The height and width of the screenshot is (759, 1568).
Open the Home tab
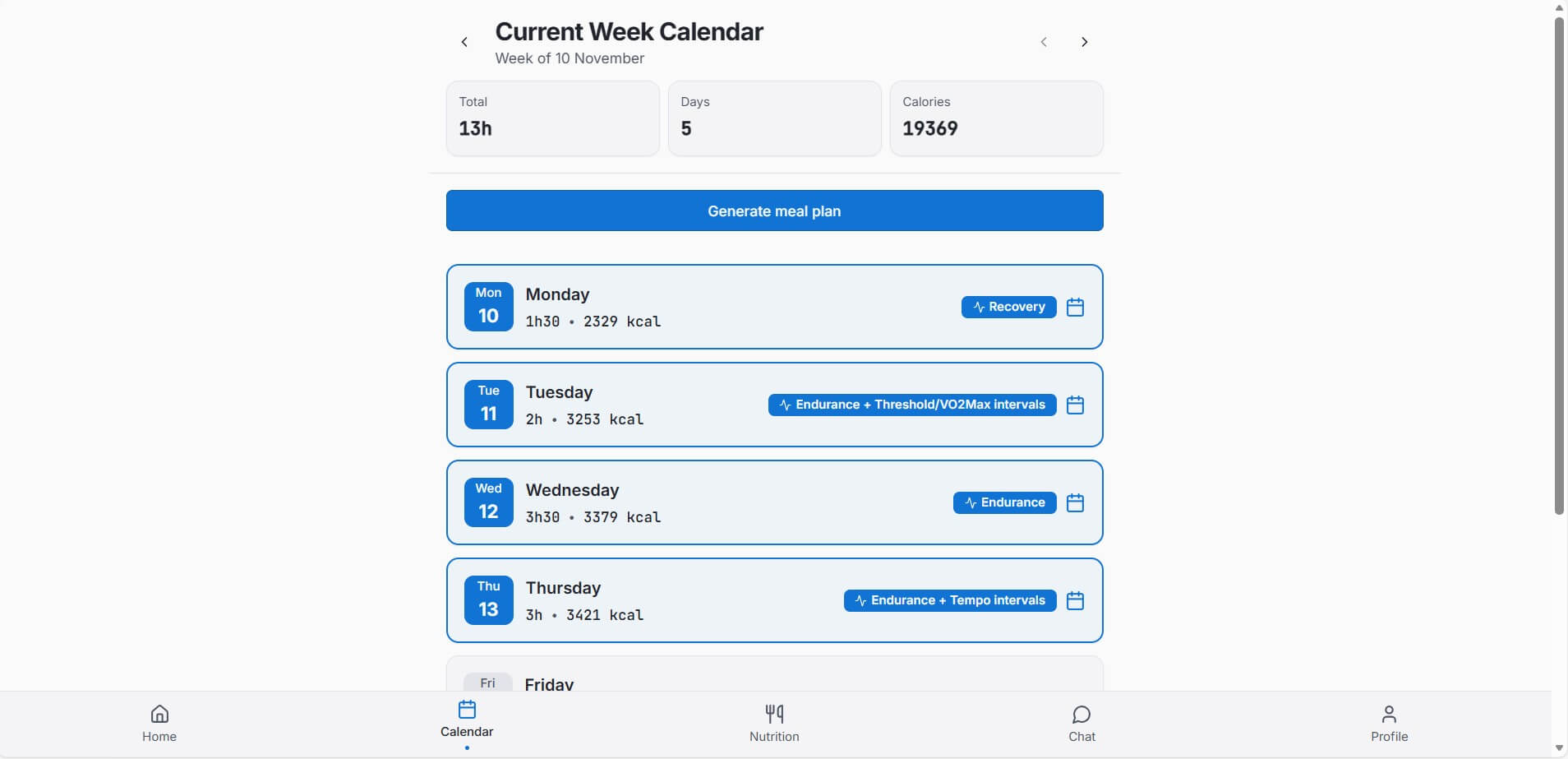[159, 724]
